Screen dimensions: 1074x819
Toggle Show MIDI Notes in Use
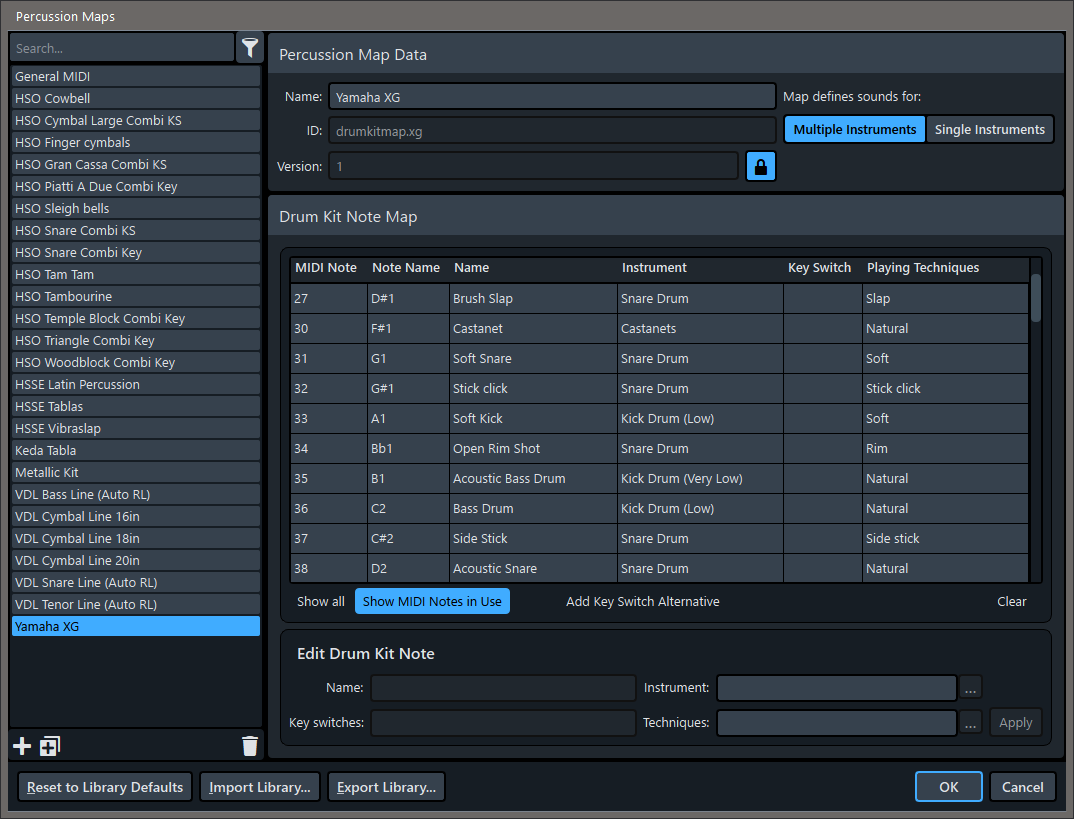click(x=432, y=601)
